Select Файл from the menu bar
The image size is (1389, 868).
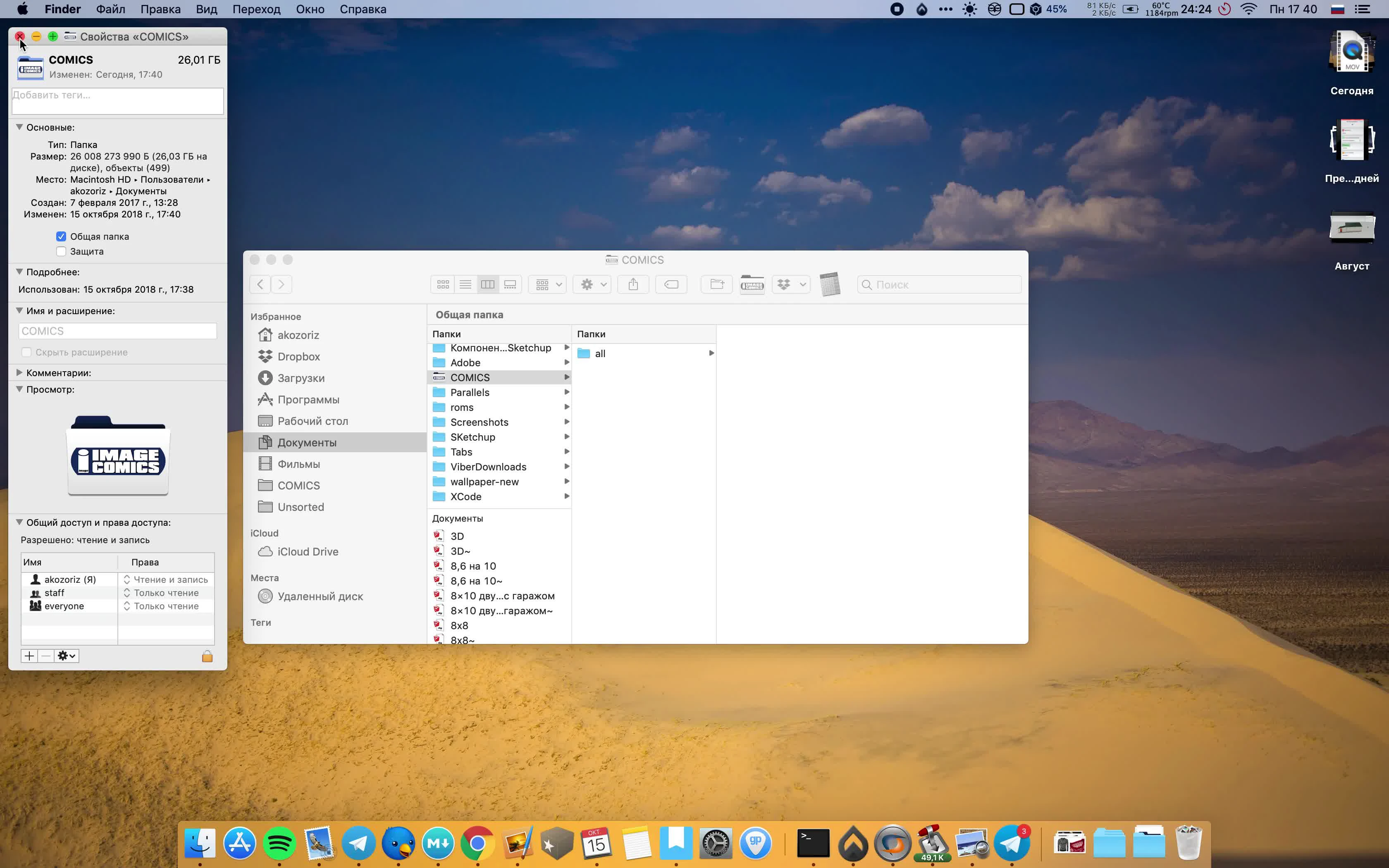(x=109, y=9)
